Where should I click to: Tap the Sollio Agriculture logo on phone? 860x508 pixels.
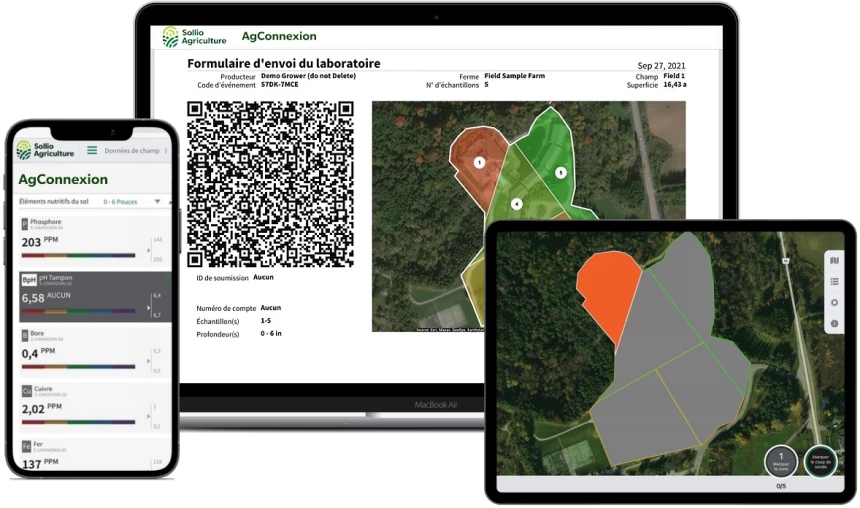[45, 150]
